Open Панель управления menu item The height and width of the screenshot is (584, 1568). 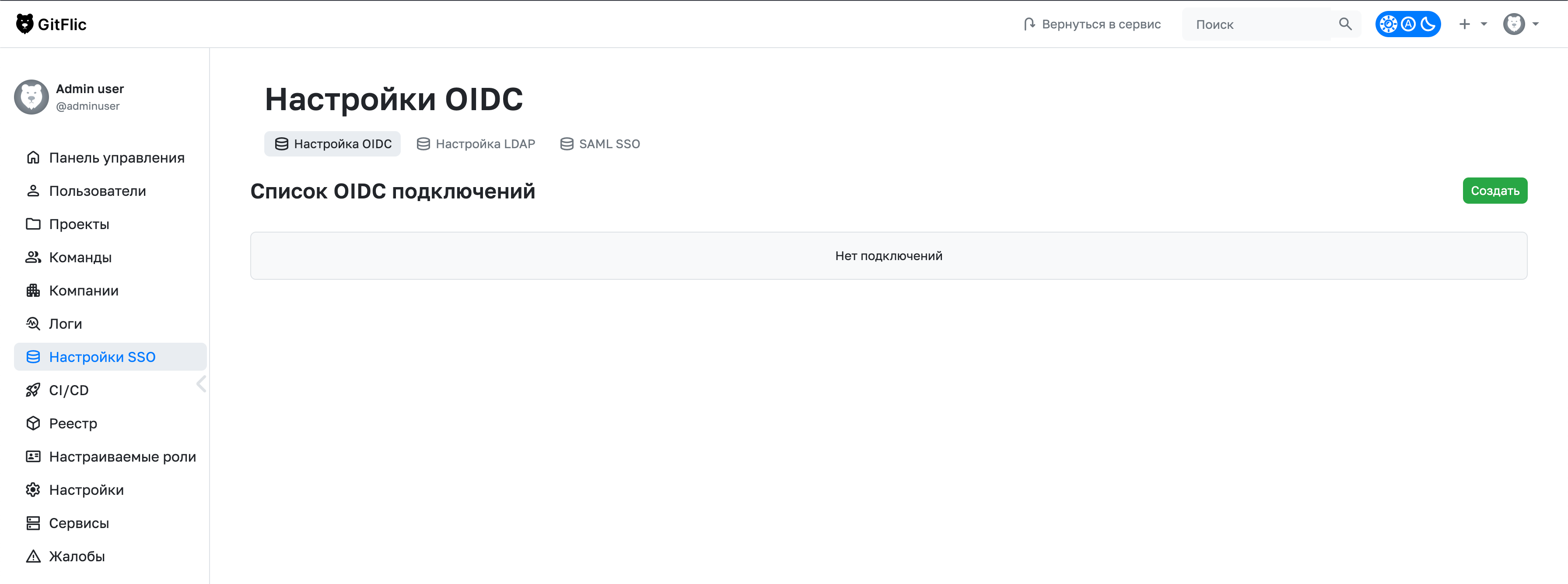tap(110, 157)
